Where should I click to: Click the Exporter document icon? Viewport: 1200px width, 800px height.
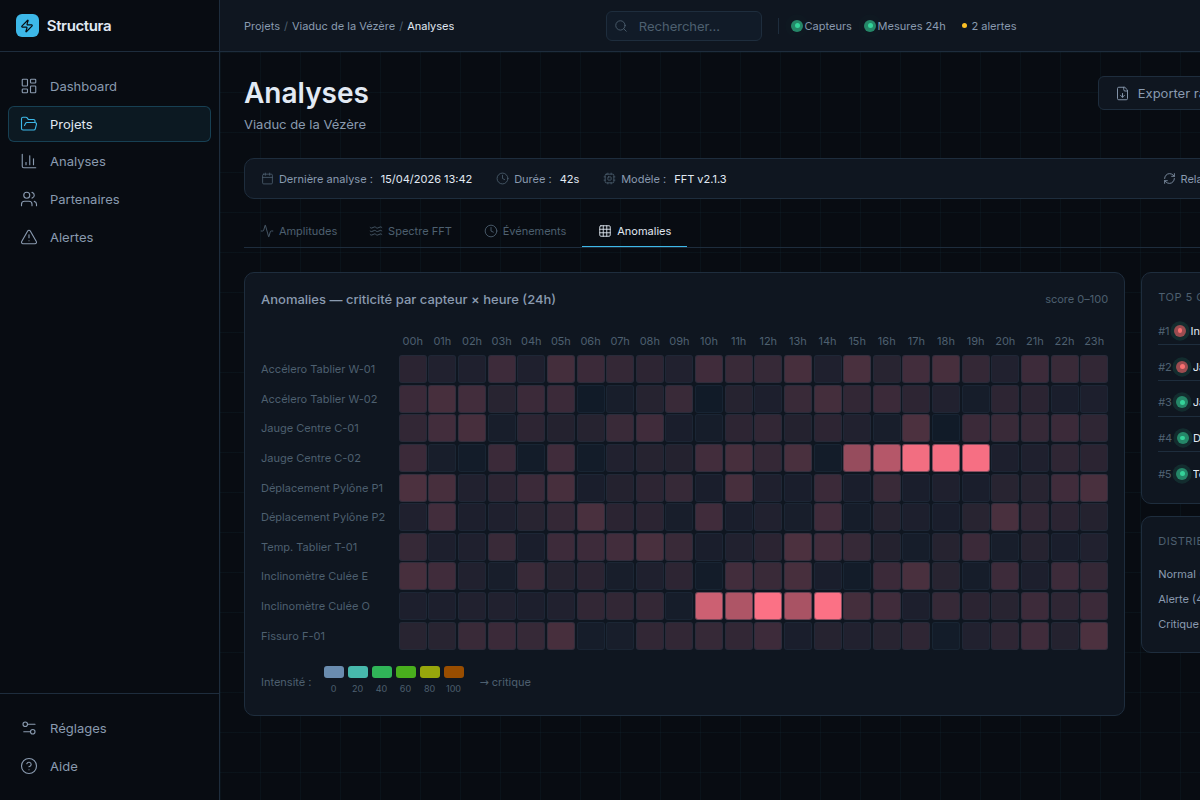pos(1123,94)
